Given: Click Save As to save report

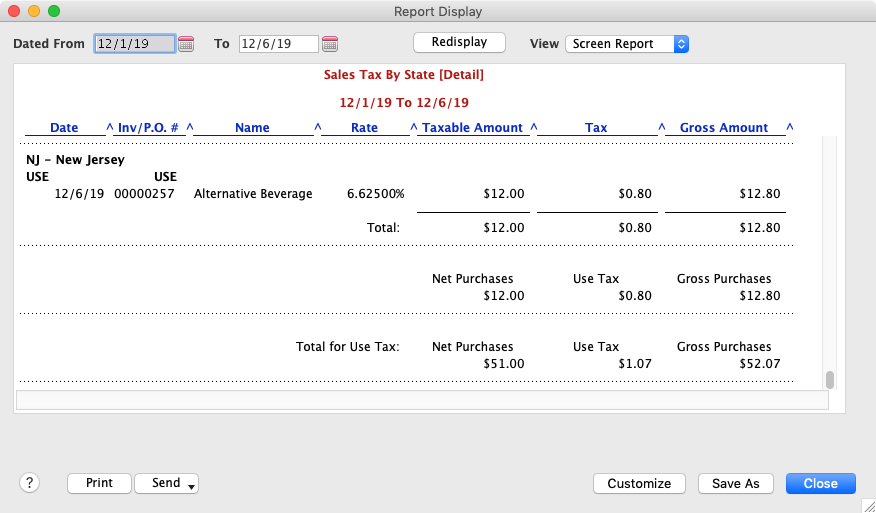Looking at the screenshot, I should (735, 483).
